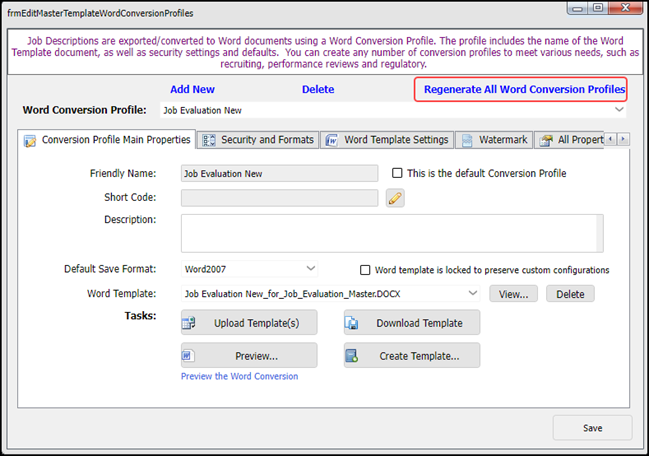
Task: Click into the Description text area
Action: pos(389,233)
